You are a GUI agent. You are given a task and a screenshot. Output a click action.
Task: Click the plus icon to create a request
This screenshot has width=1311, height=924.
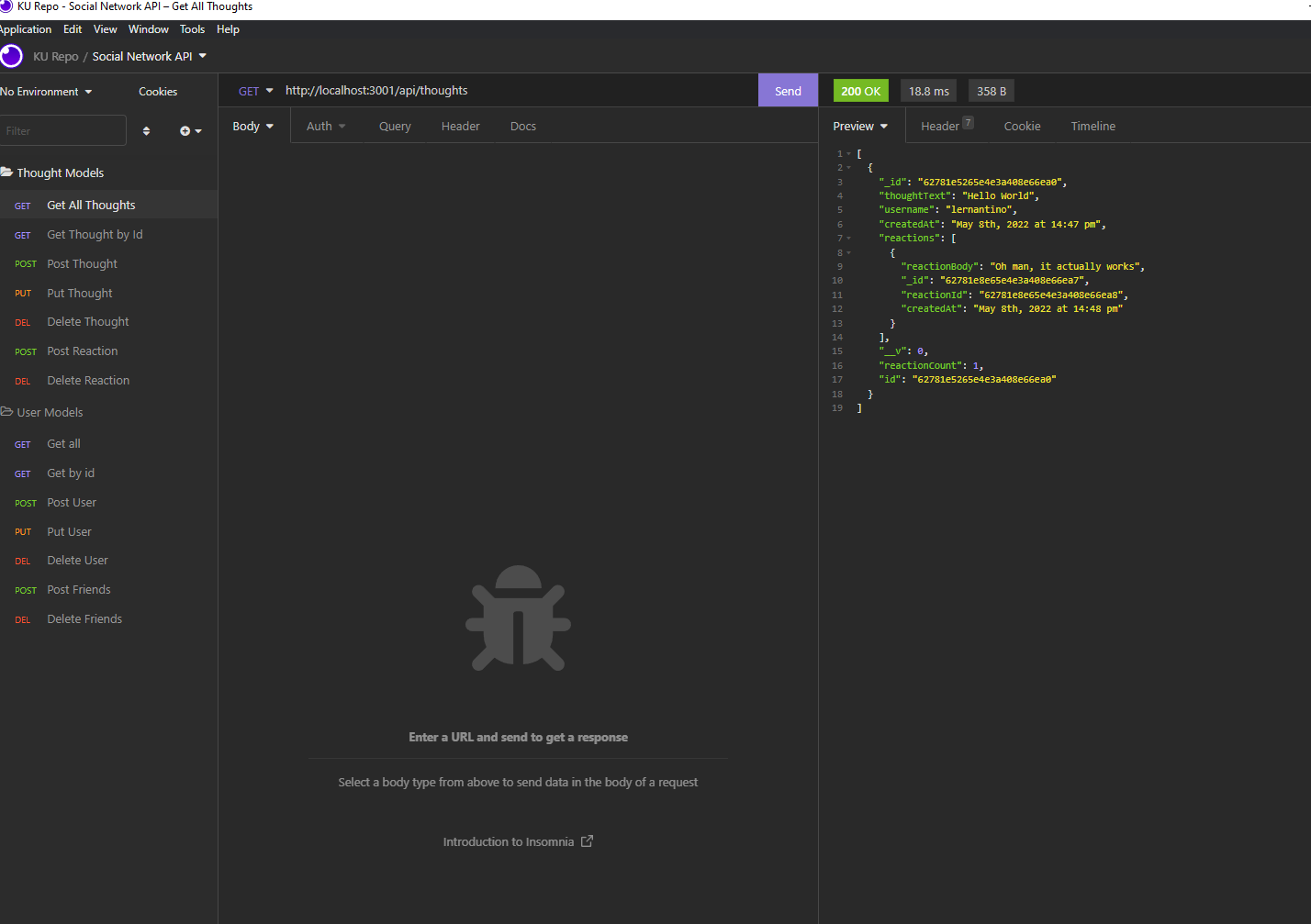[x=185, y=130]
